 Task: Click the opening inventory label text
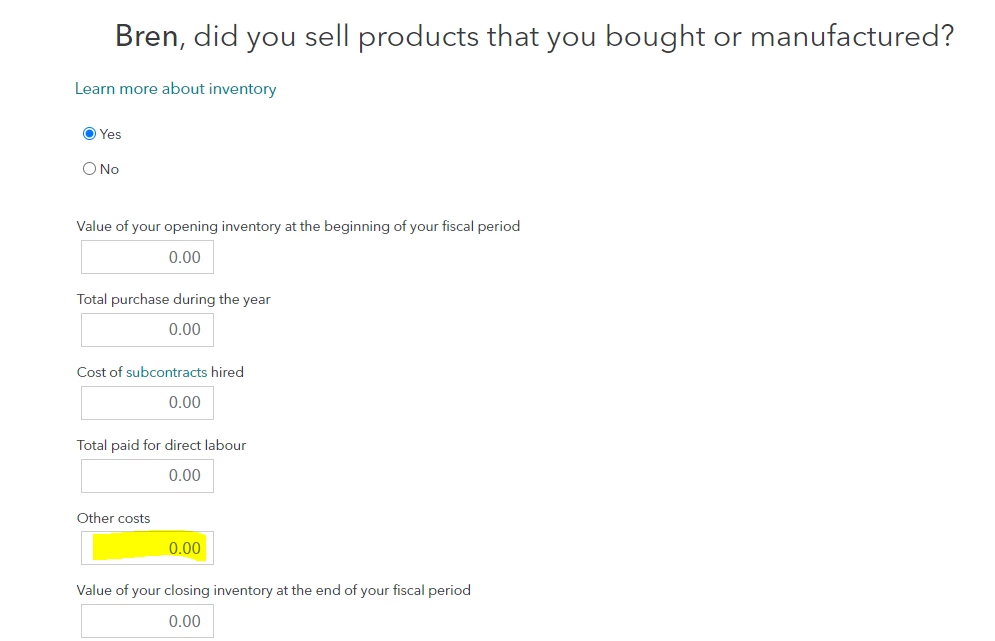point(298,226)
